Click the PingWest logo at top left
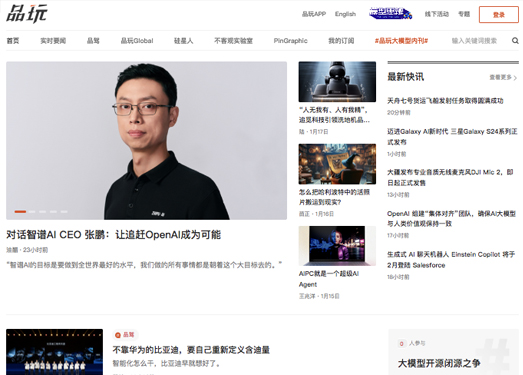The image size is (523, 375). pos(27,14)
